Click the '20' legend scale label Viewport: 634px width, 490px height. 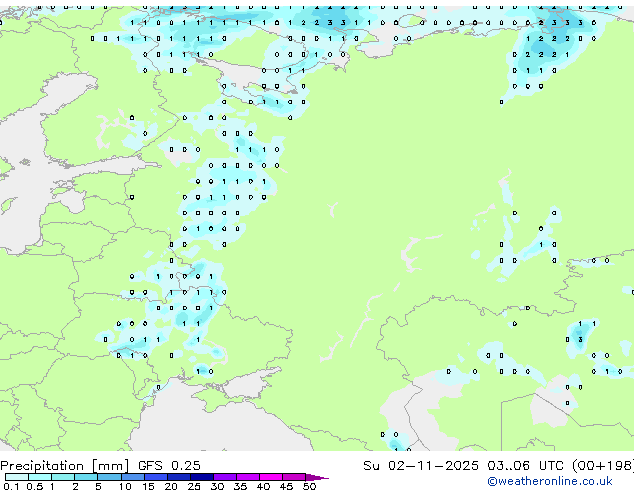171,486
